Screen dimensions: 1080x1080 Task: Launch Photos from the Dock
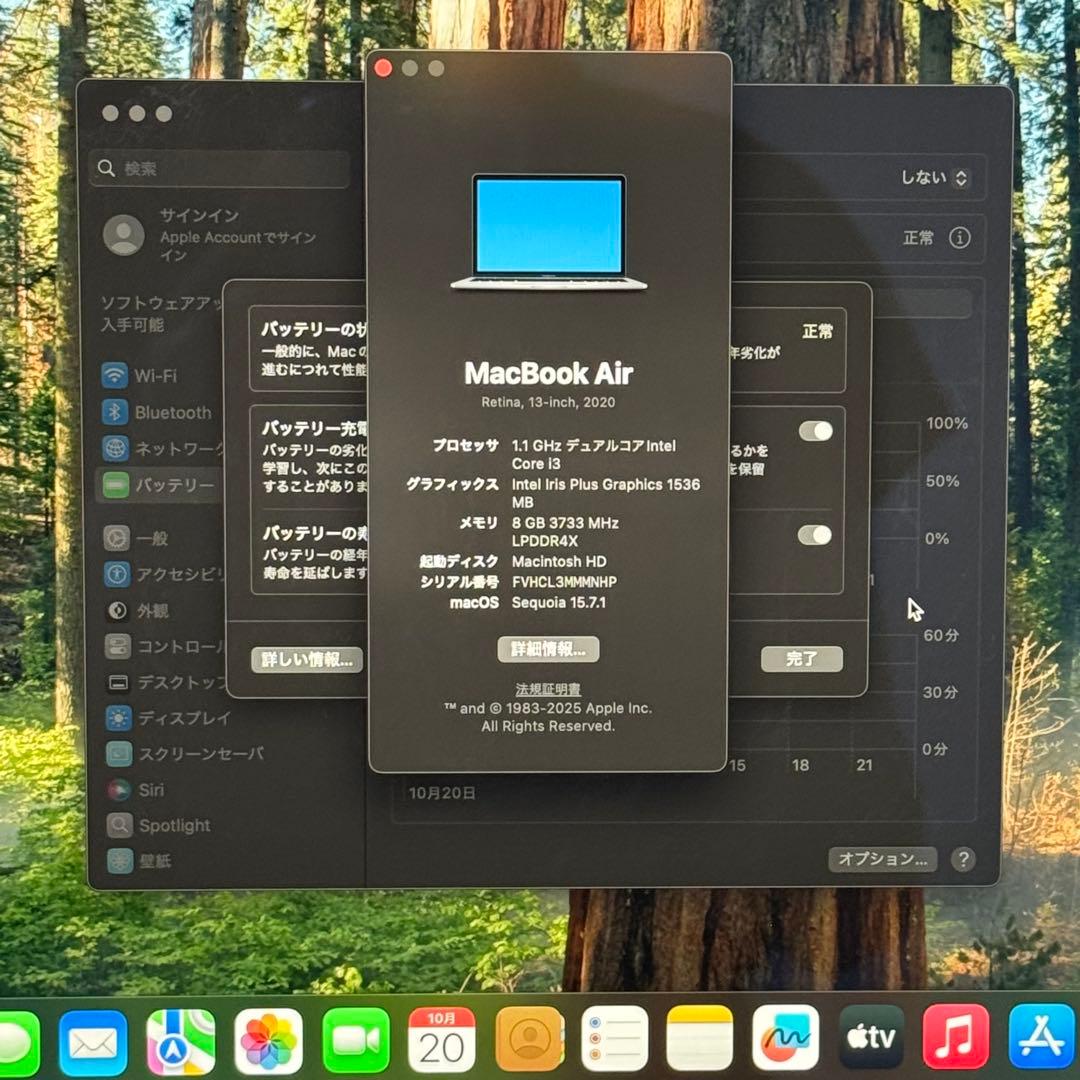[x=268, y=1043]
